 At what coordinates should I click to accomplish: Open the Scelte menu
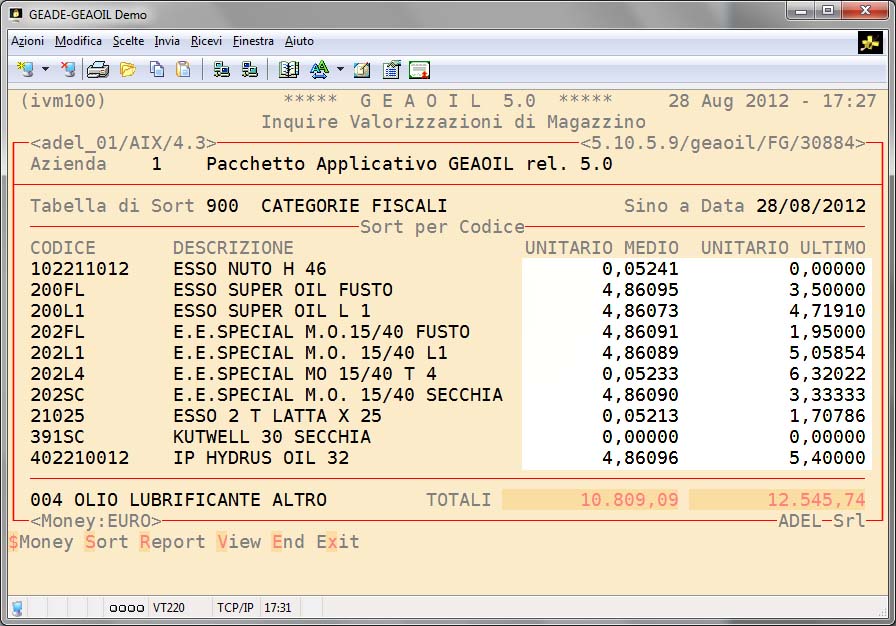(128, 41)
